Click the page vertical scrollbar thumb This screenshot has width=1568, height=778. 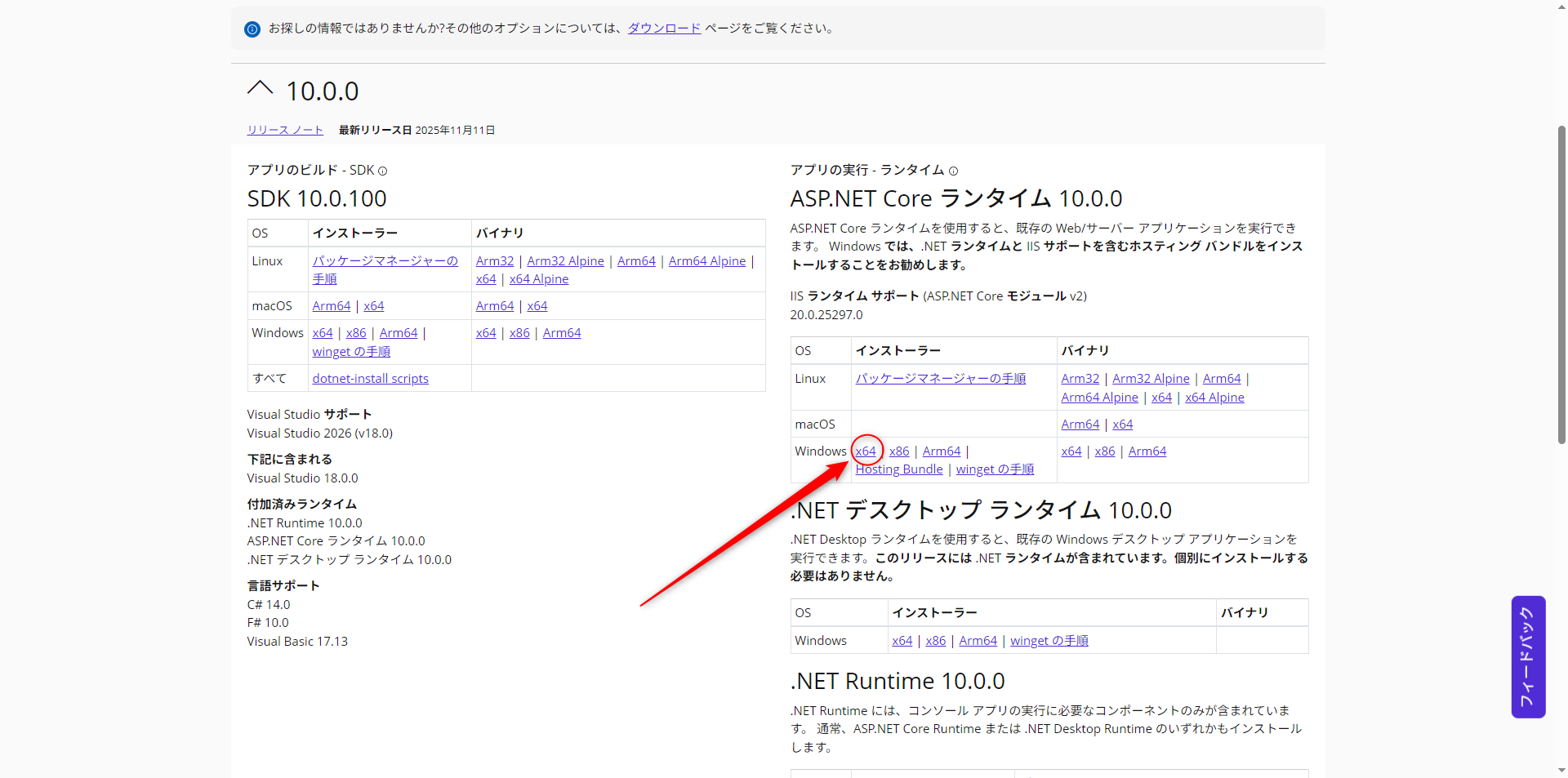(1561, 286)
